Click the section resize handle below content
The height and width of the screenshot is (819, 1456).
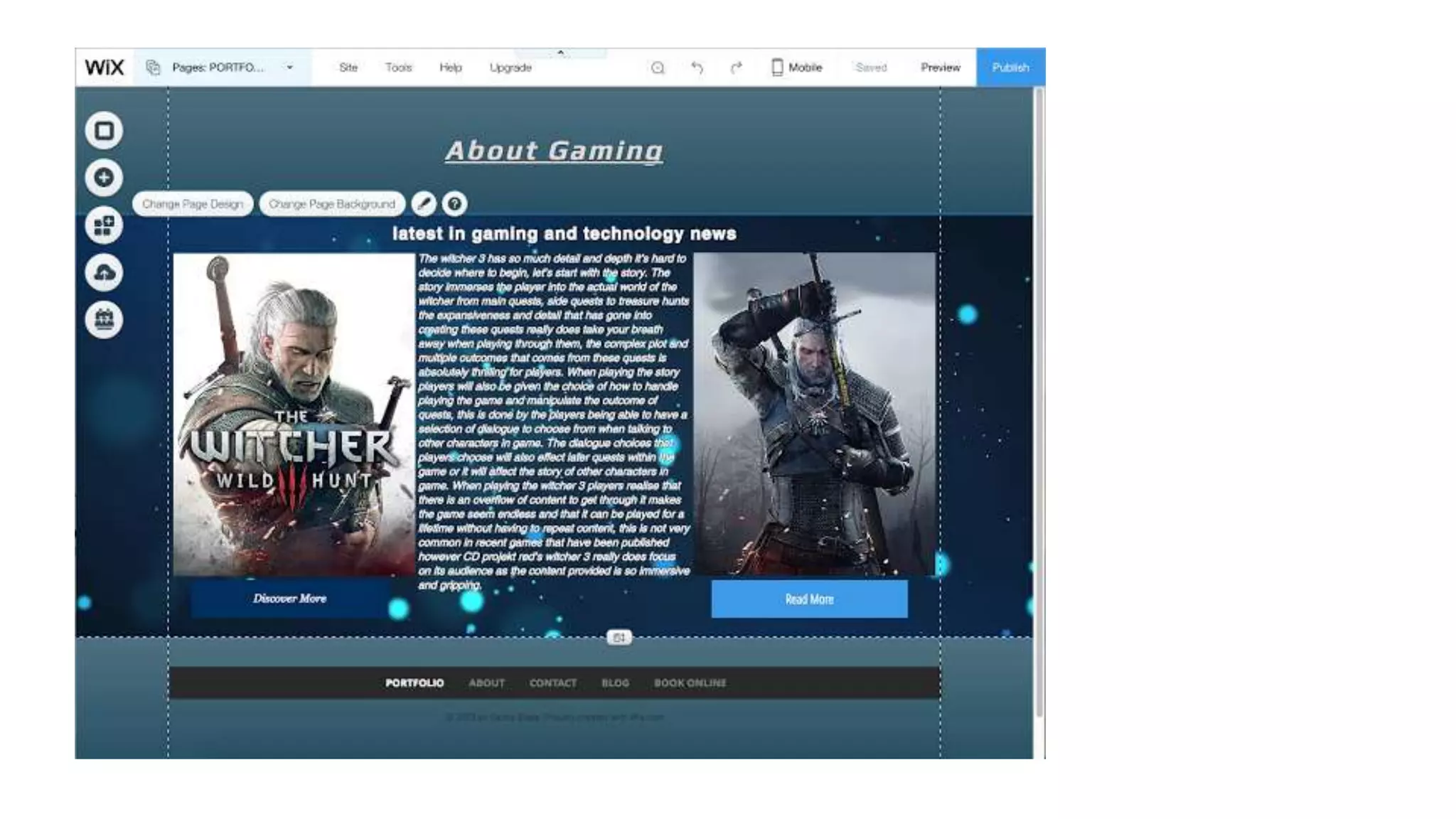(x=619, y=638)
